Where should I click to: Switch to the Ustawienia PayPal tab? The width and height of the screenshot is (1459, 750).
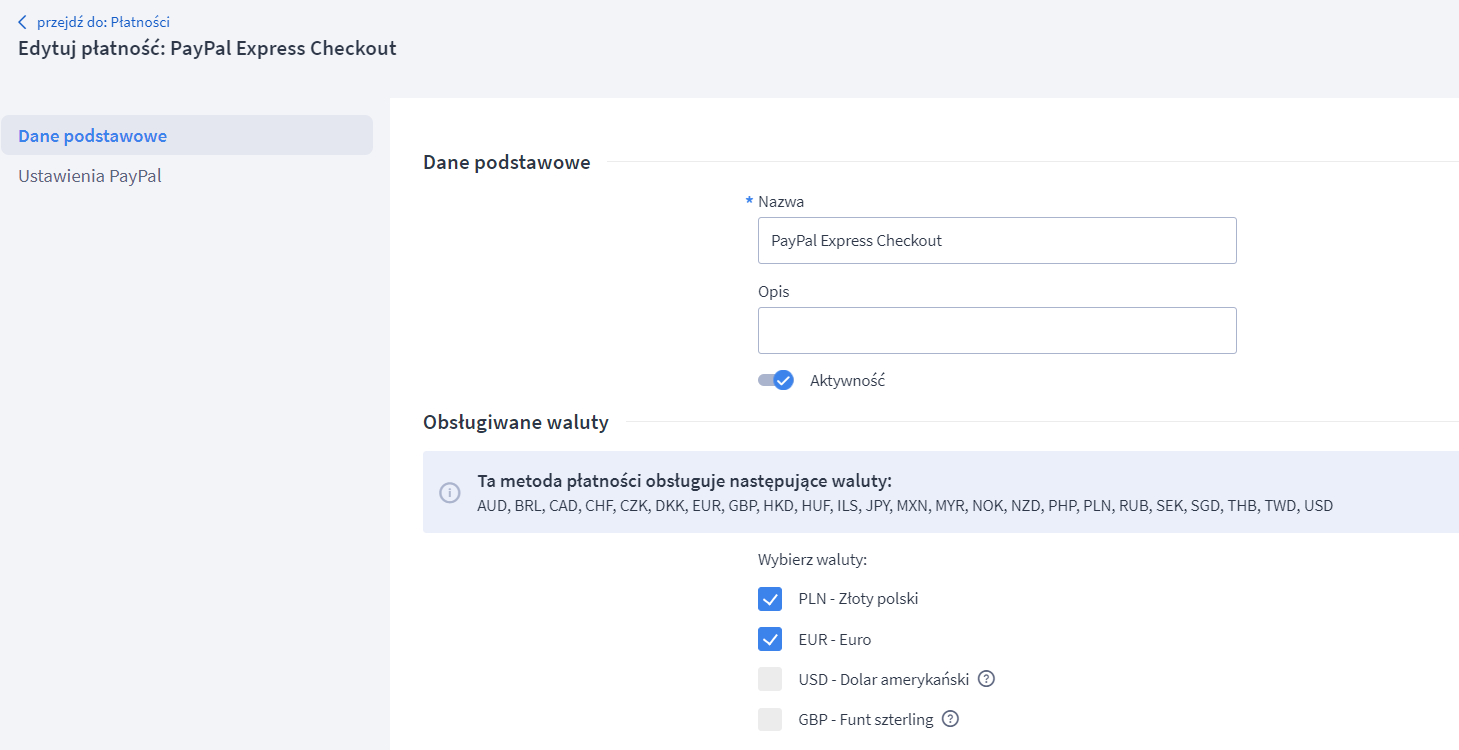click(90, 176)
